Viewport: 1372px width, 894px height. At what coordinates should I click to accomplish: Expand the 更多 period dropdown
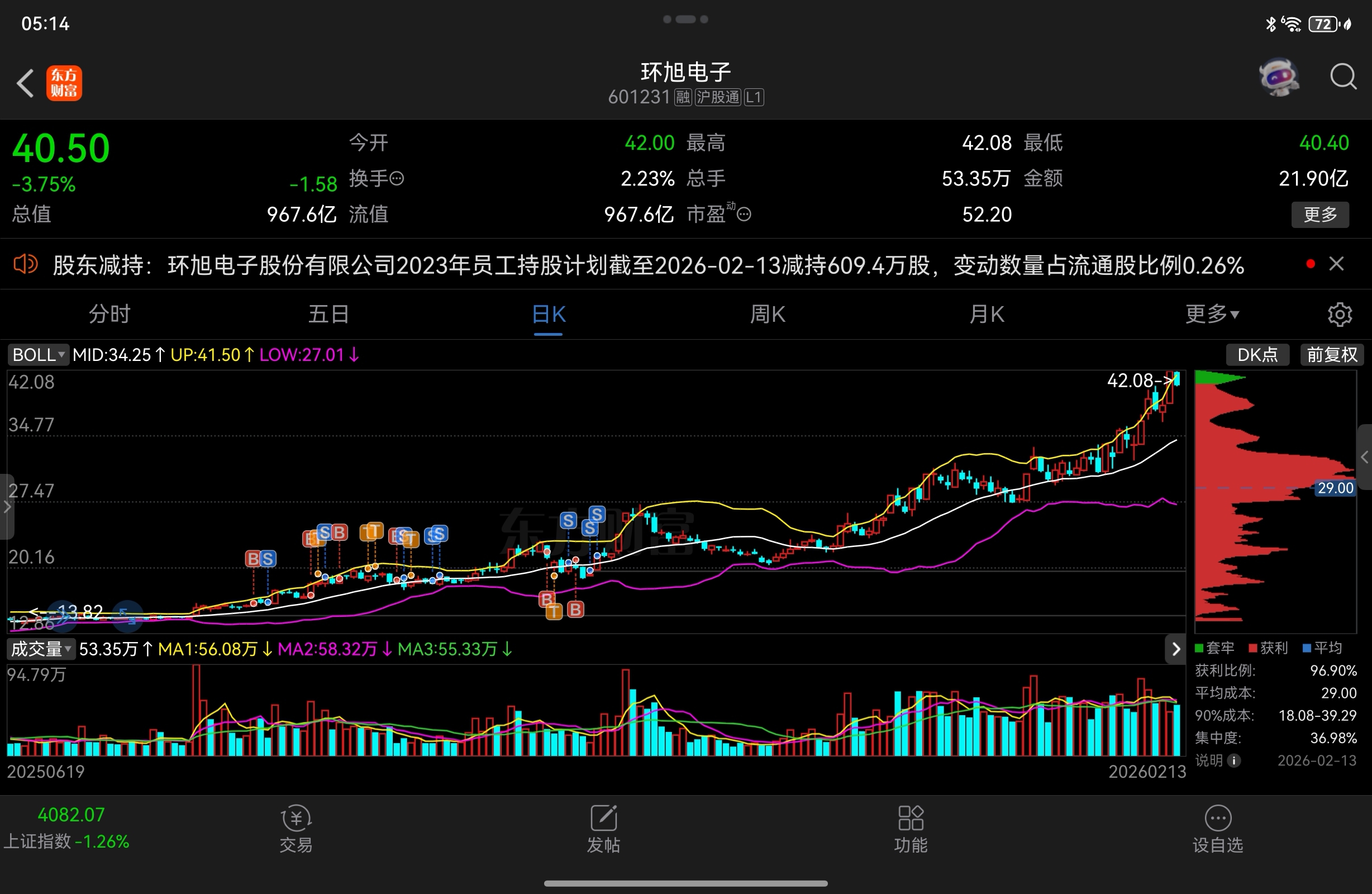coord(1212,315)
